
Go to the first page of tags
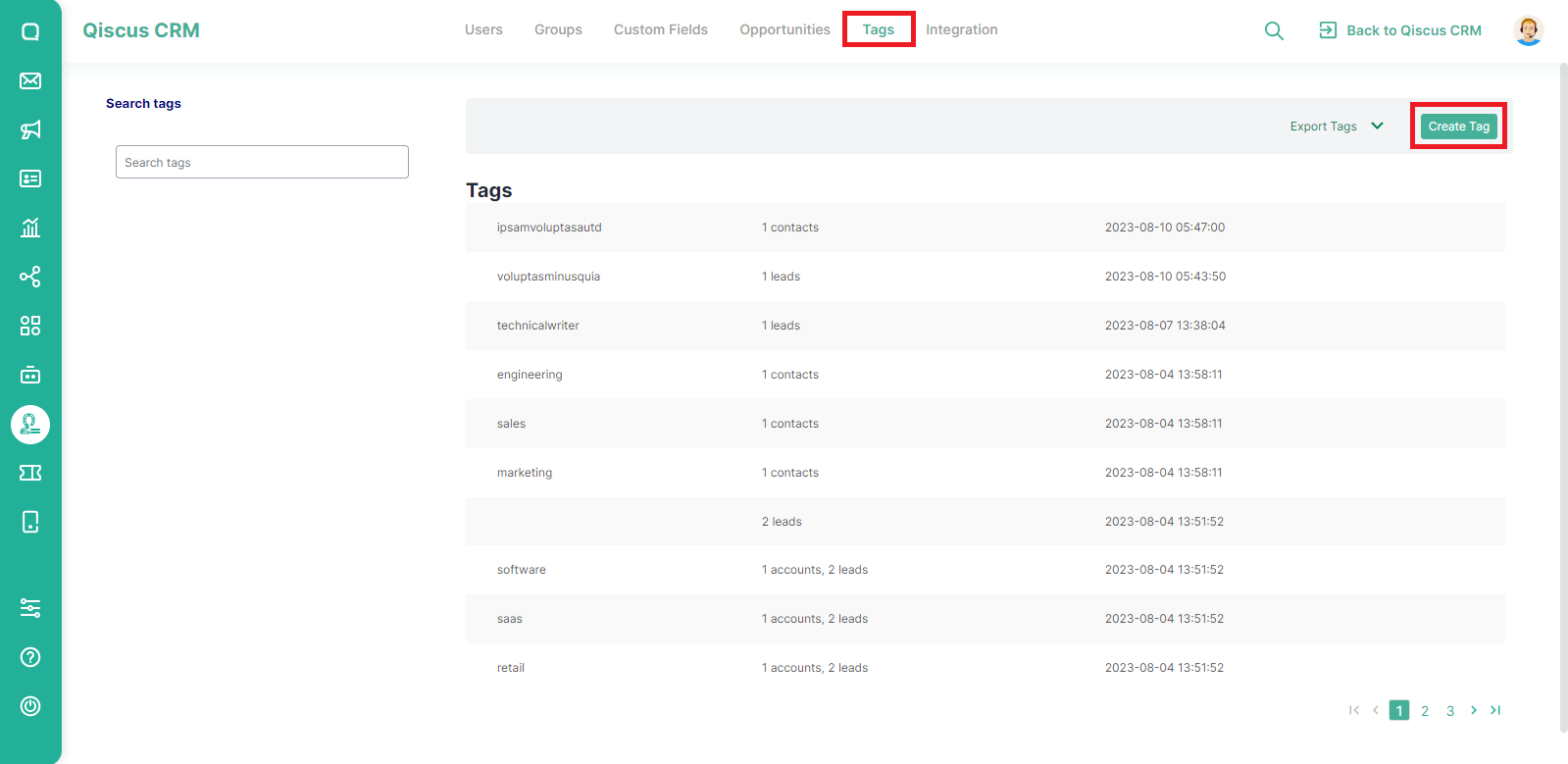1354,710
